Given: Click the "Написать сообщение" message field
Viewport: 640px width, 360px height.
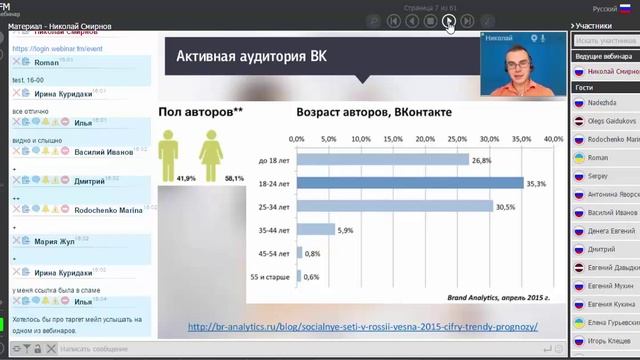Looking at the screenshot, I should click(x=300, y=349).
